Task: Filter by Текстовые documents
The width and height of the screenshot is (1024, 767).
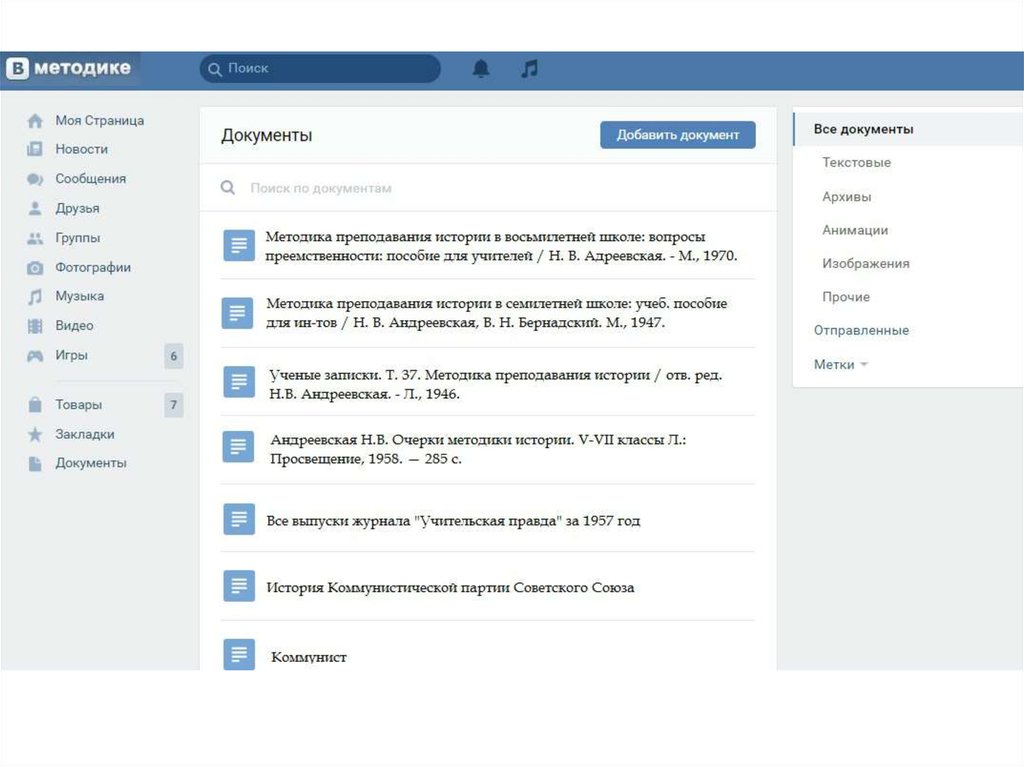Action: click(856, 163)
